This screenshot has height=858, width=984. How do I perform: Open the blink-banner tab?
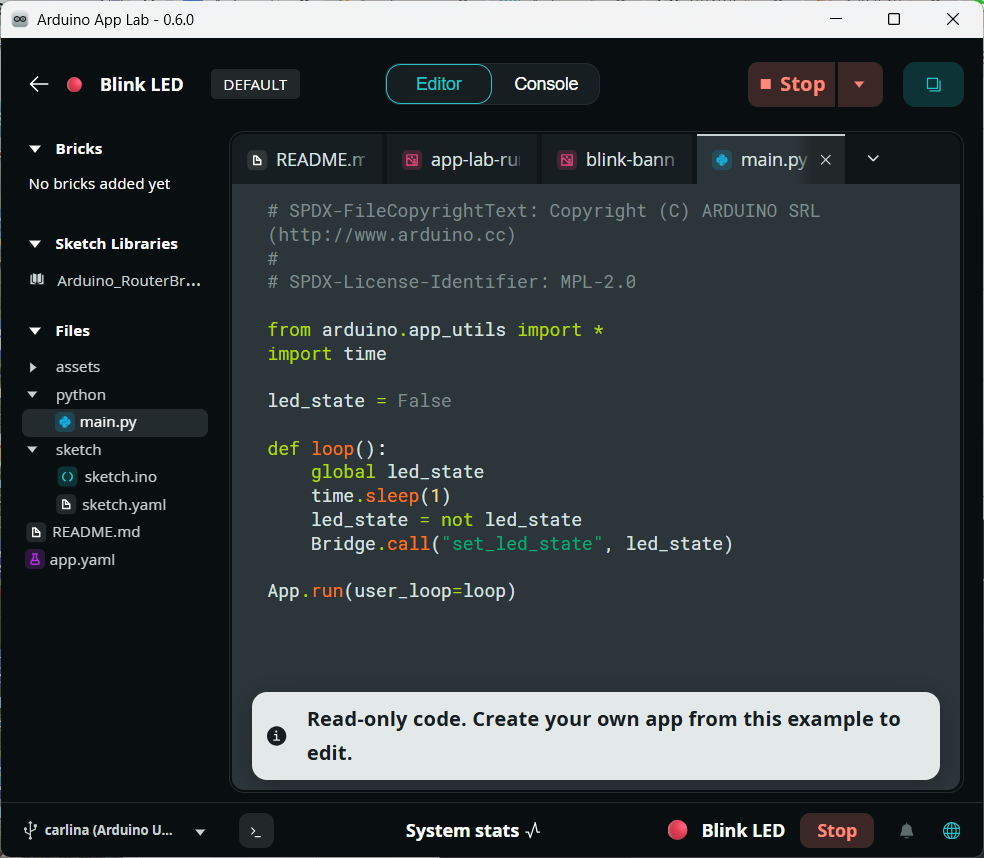[617, 160]
